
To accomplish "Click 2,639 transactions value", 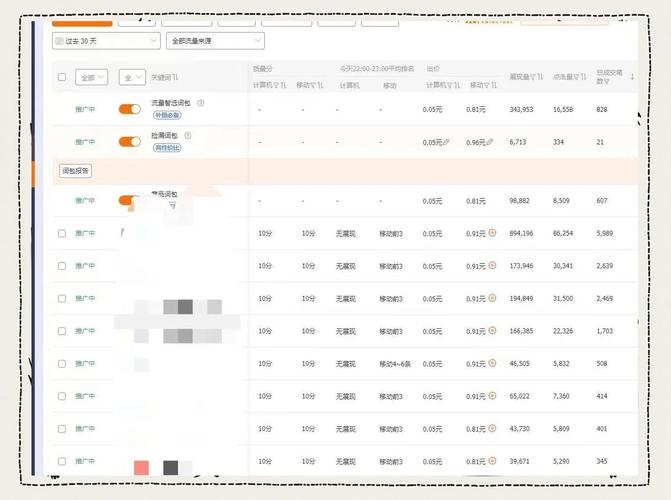I will click(x=605, y=266).
